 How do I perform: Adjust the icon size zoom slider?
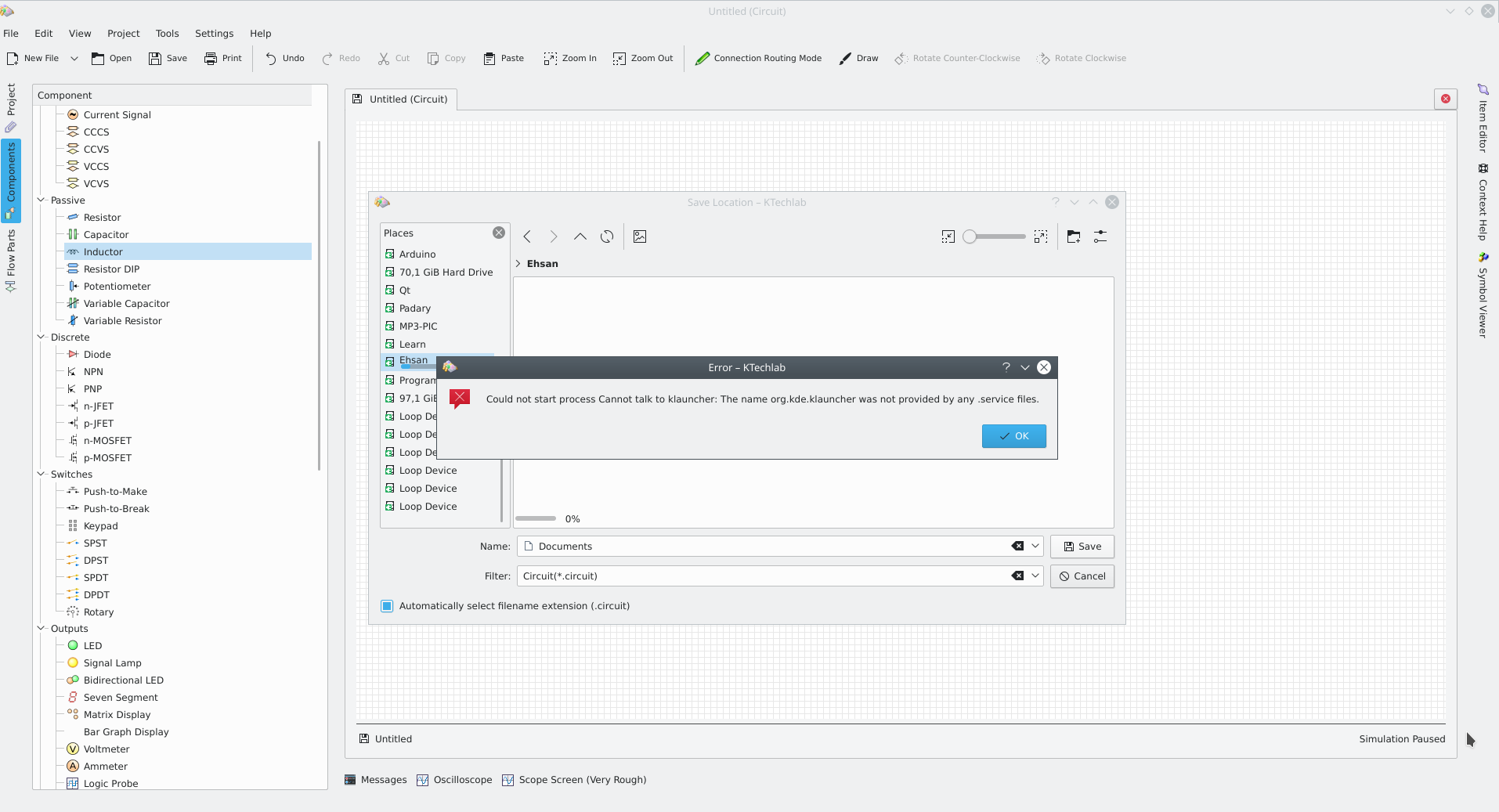pyautogui.click(x=995, y=236)
